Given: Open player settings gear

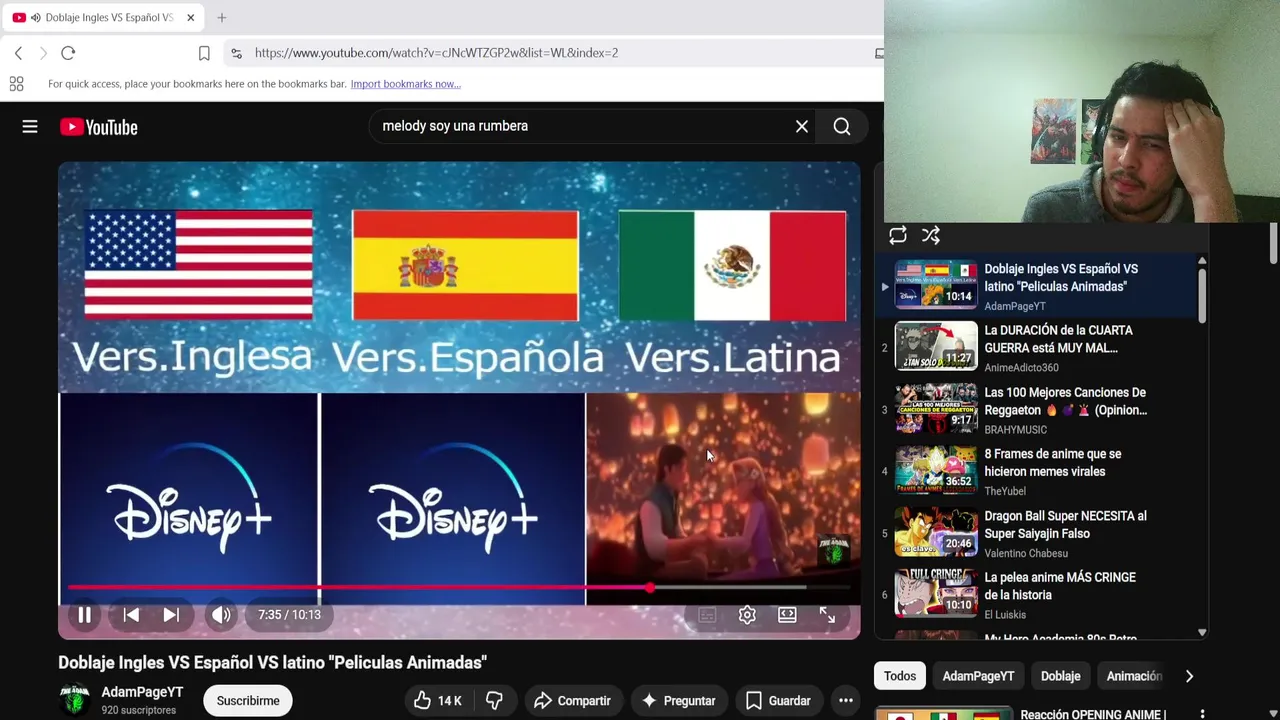Looking at the screenshot, I should coord(747,615).
